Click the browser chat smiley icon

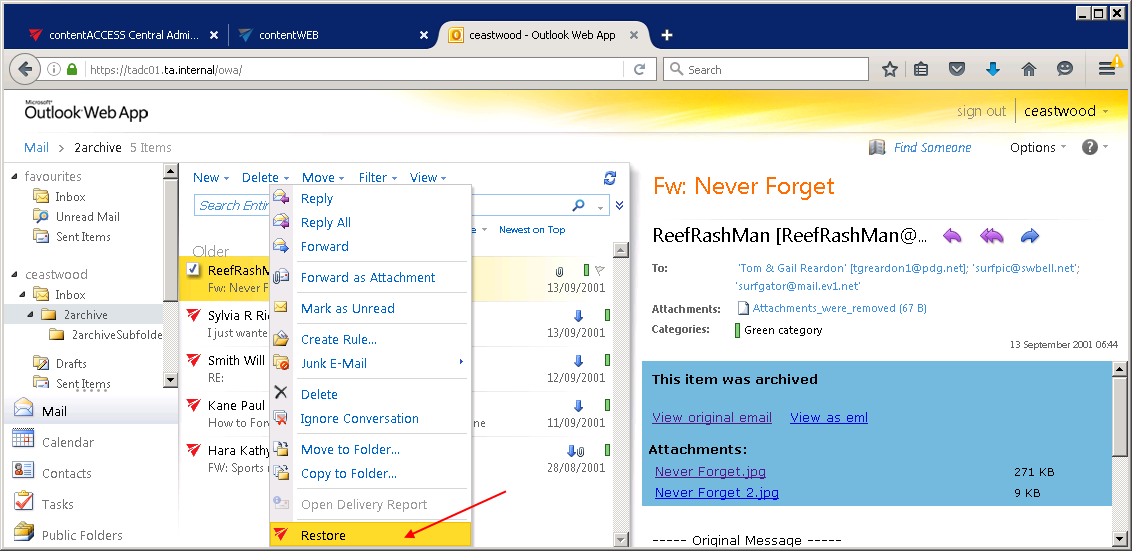tap(1065, 69)
